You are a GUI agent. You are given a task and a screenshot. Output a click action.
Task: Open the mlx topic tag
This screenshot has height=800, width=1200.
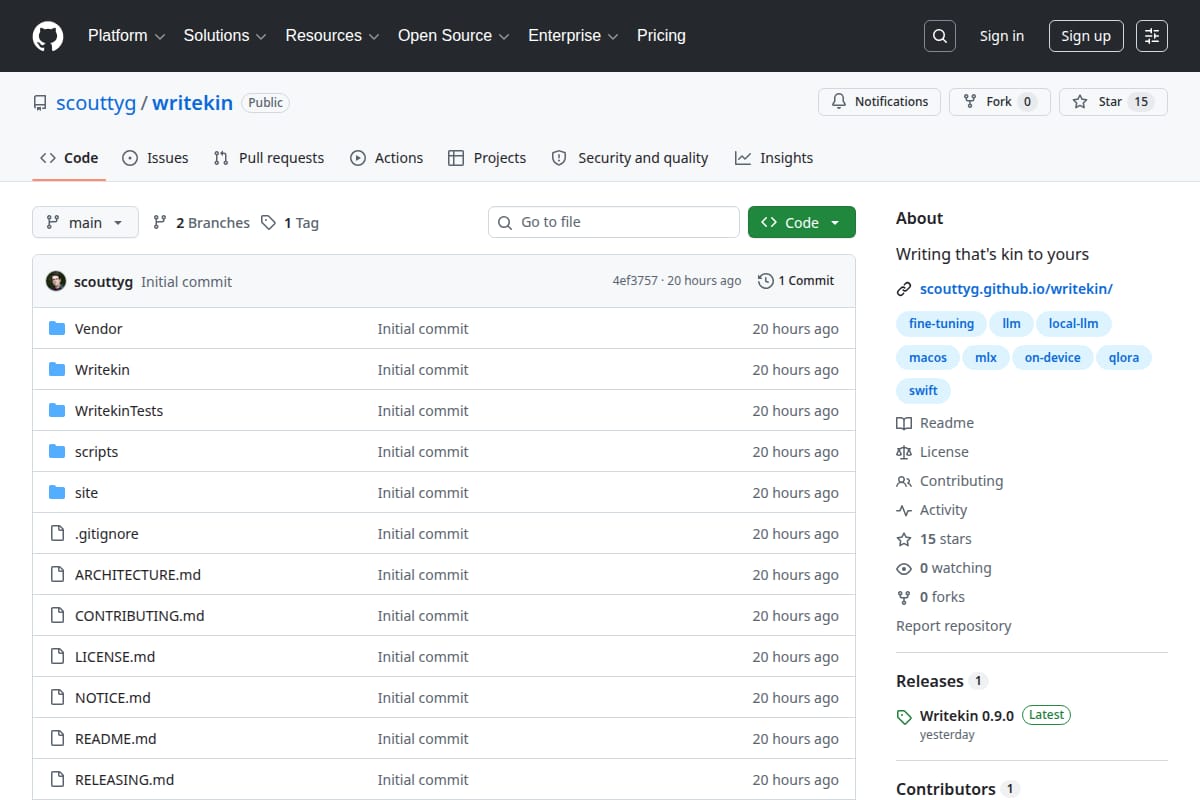pyautogui.click(x=986, y=358)
